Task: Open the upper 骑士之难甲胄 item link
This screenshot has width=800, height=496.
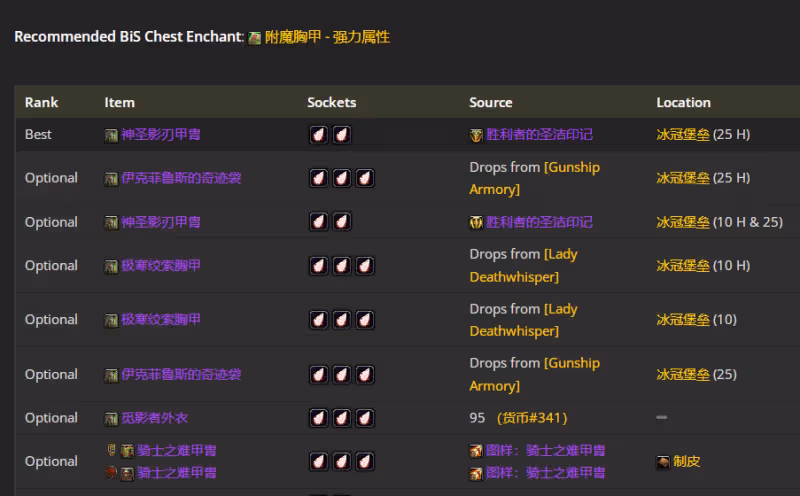Action: coord(177,451)
